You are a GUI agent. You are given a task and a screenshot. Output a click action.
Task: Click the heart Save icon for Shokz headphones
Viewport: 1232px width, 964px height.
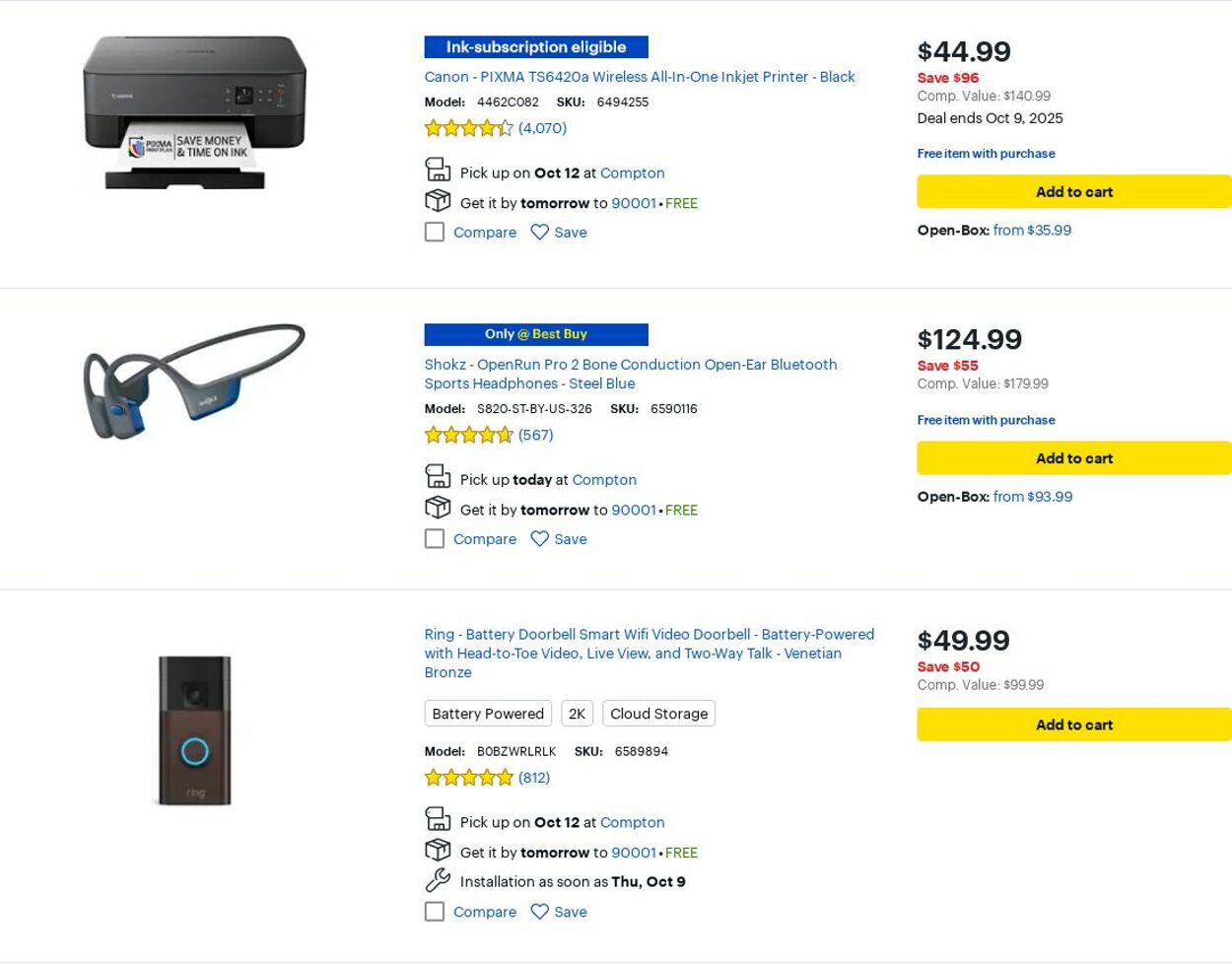[539, 539]
